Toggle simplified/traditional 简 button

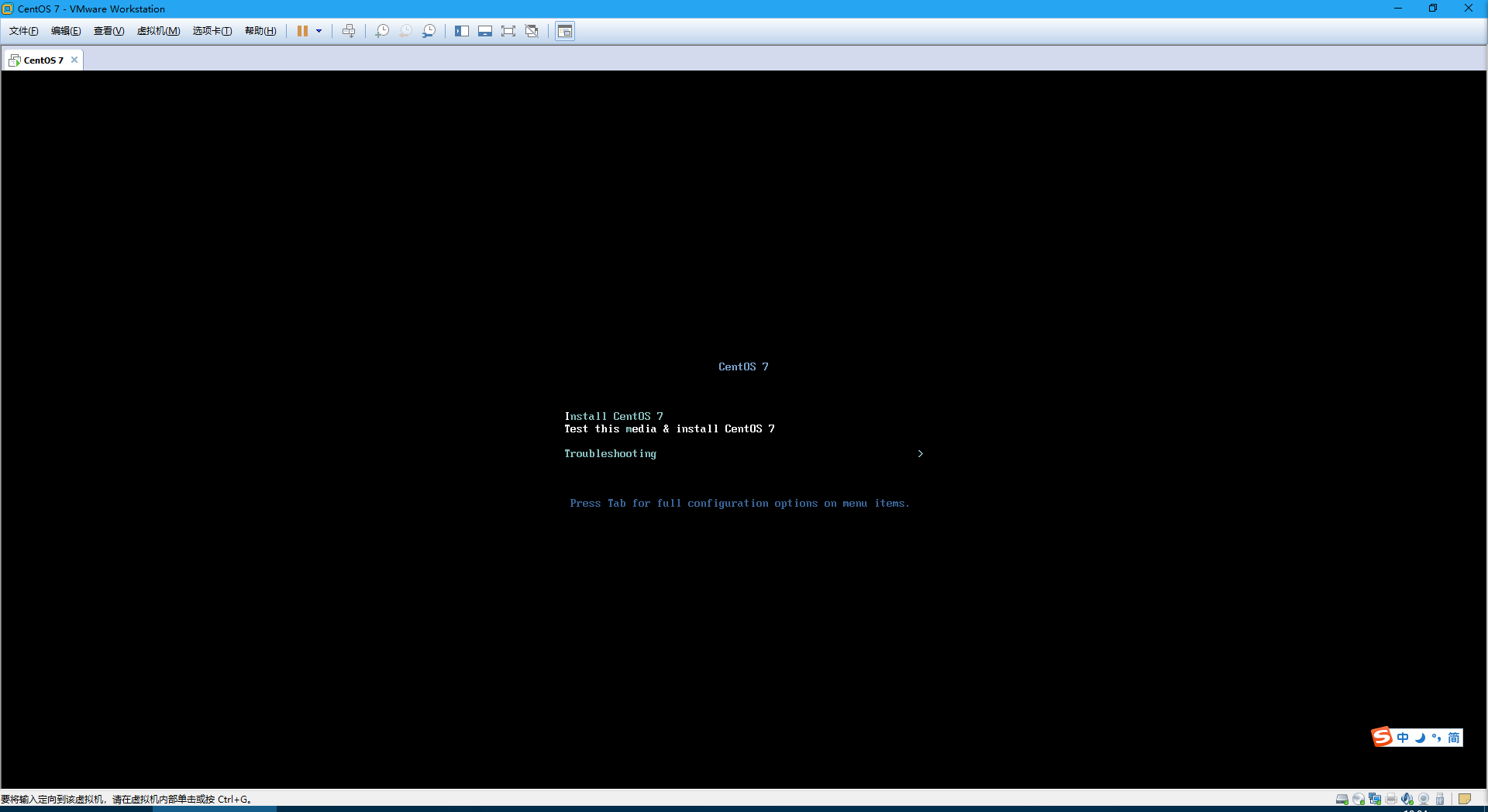[1454, 738]
